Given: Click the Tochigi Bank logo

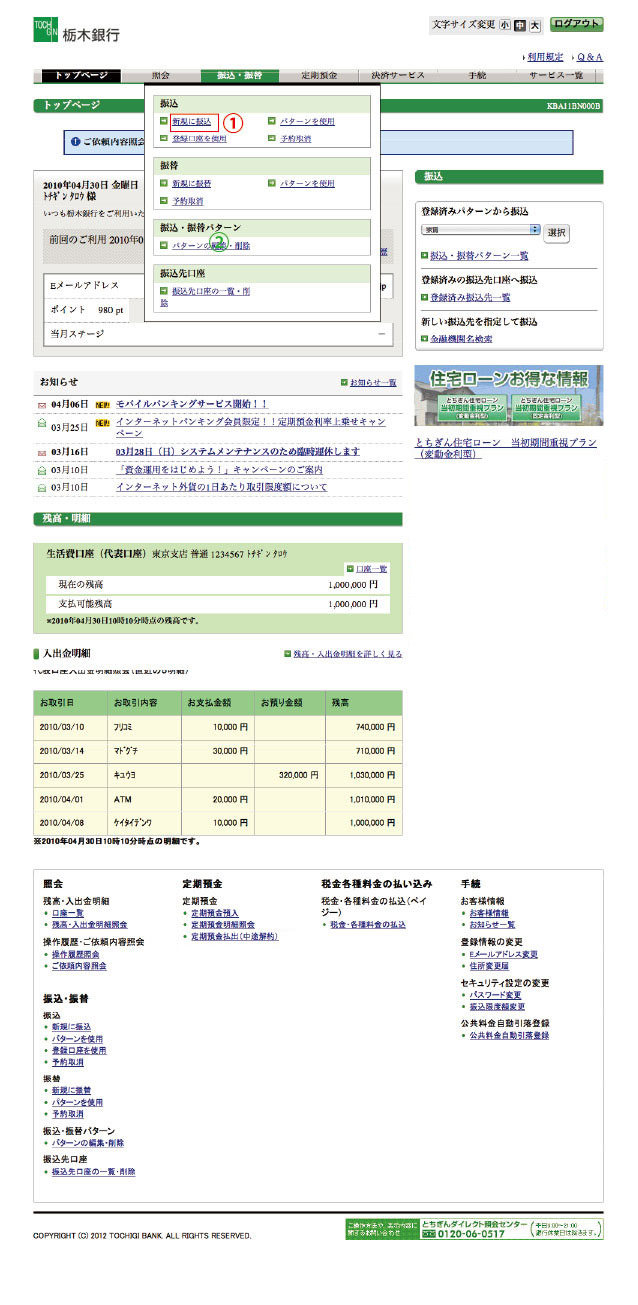Looking at the screenshot, I should pos(76,30).
